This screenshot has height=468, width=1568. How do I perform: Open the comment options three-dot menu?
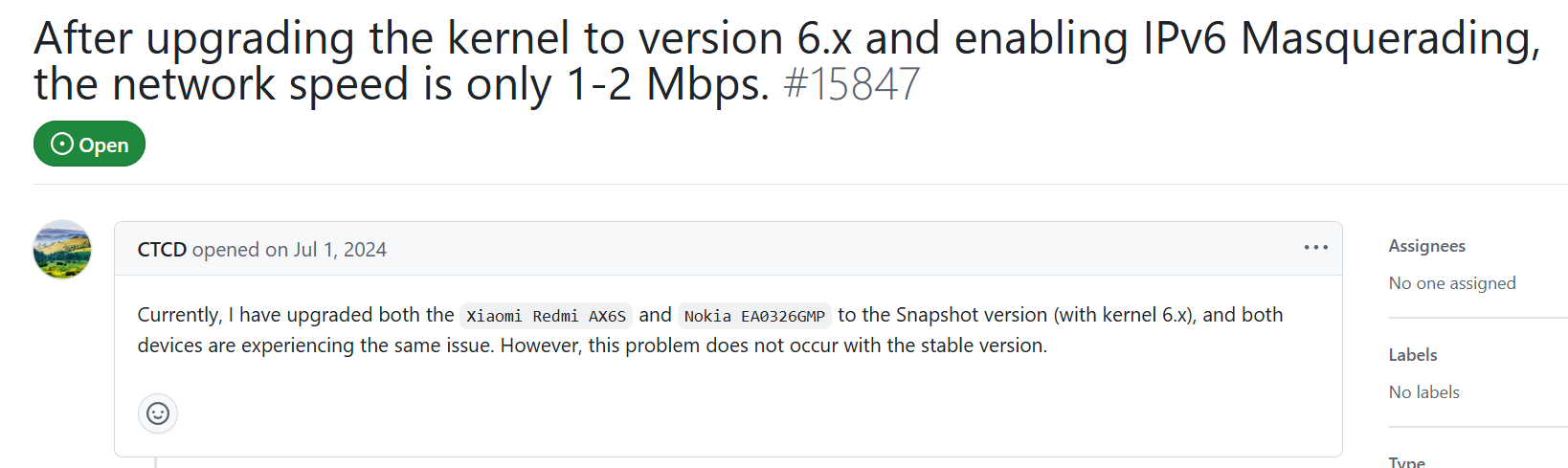pyautogui.click(x=1315, y=248)
